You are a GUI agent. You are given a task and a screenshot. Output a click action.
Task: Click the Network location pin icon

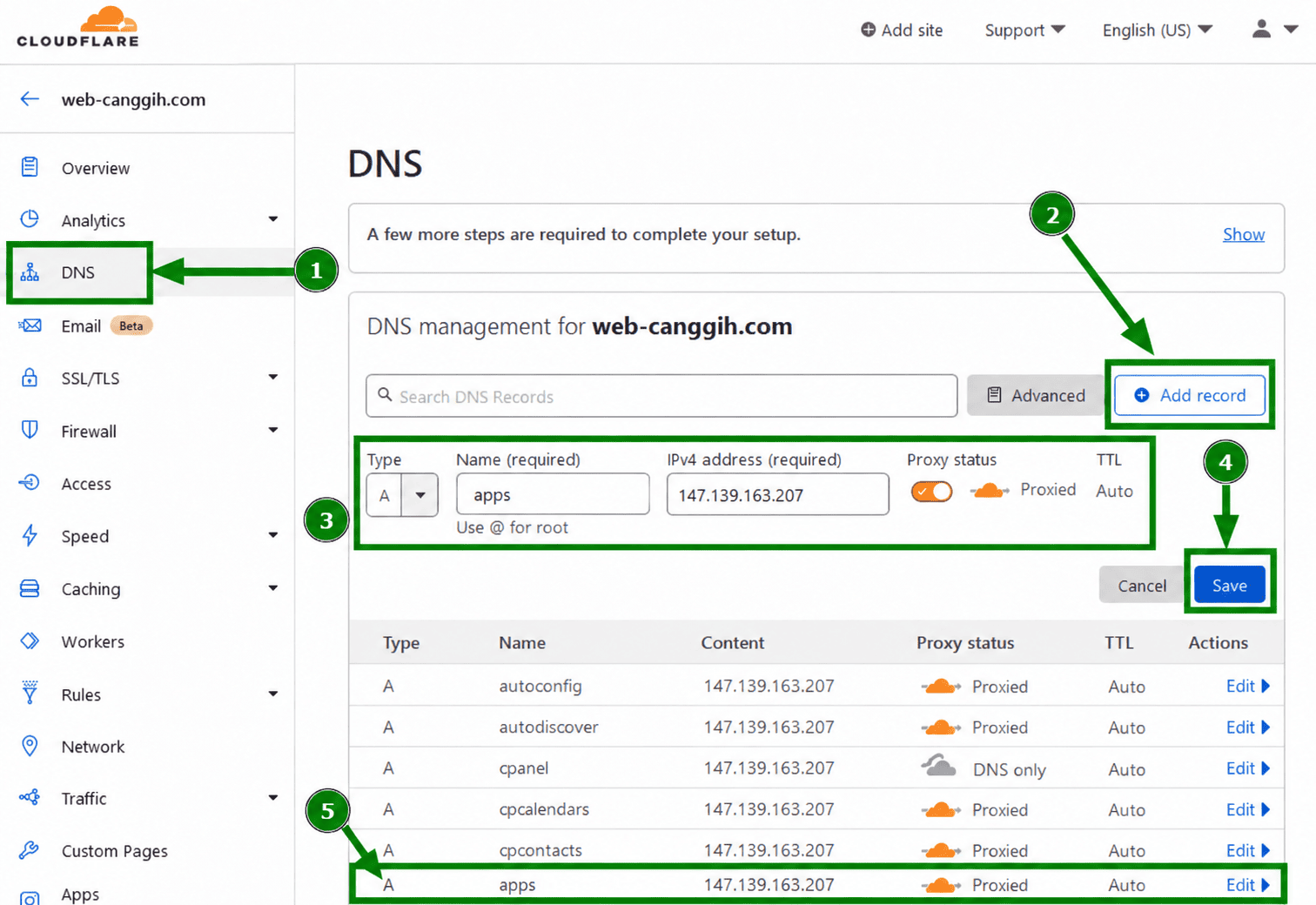tap(30, 746)
